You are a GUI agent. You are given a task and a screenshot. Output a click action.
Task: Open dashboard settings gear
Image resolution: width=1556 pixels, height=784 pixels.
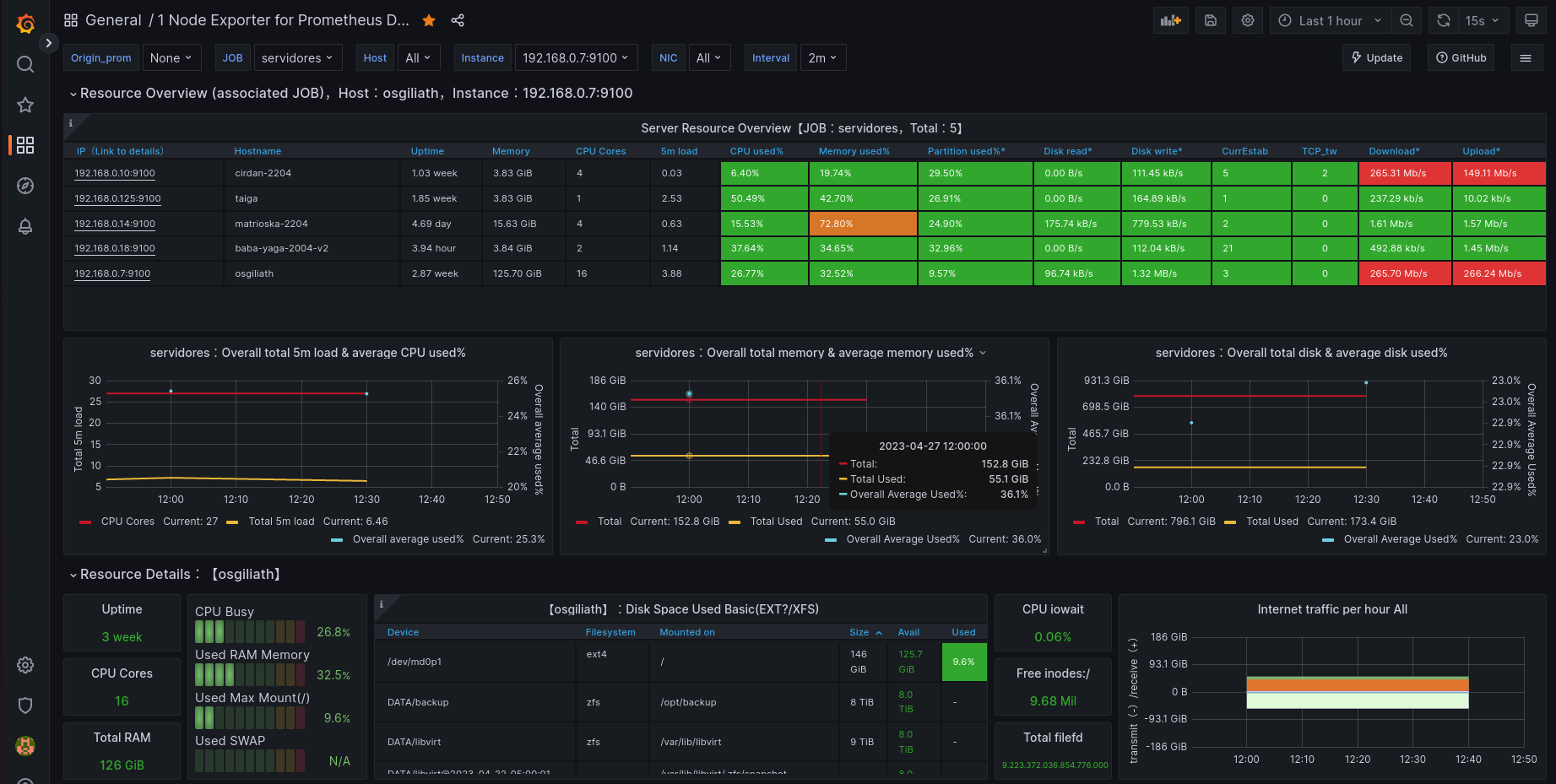pyautogui.click(x=1248, y=20)
